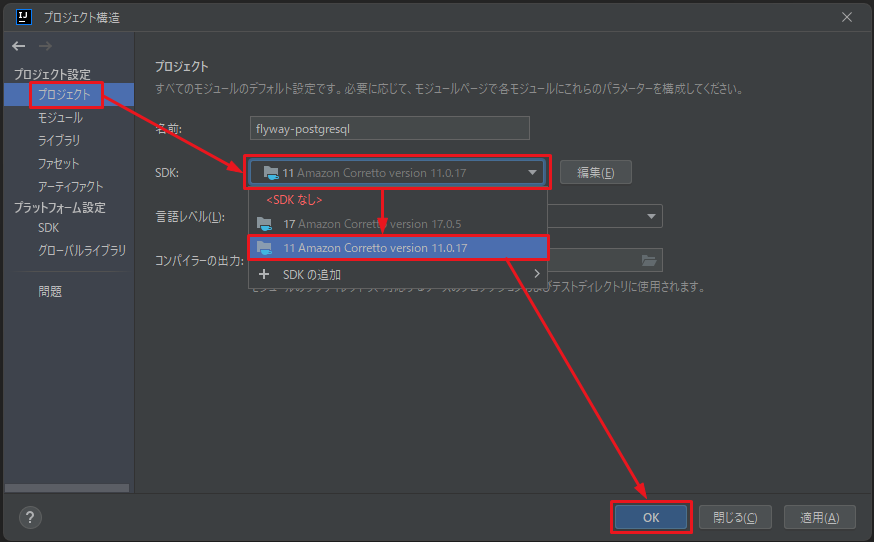Image resolution: width=874 pixels, height=542 pixels.
Task: Open ライブラリ settings page
Action: coord(59,141)
